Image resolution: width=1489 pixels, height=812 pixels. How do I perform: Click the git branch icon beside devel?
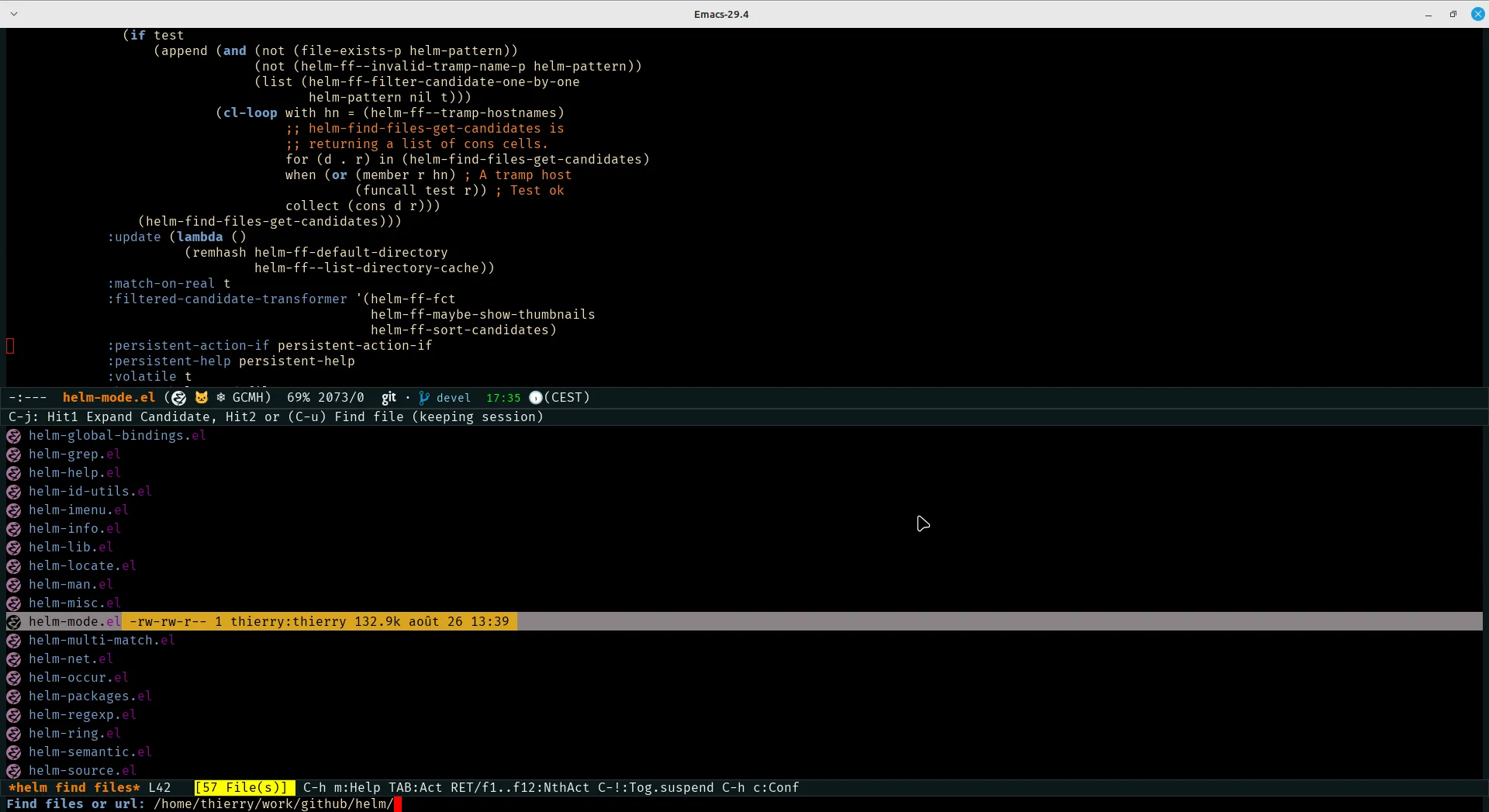tap(424, 398)
